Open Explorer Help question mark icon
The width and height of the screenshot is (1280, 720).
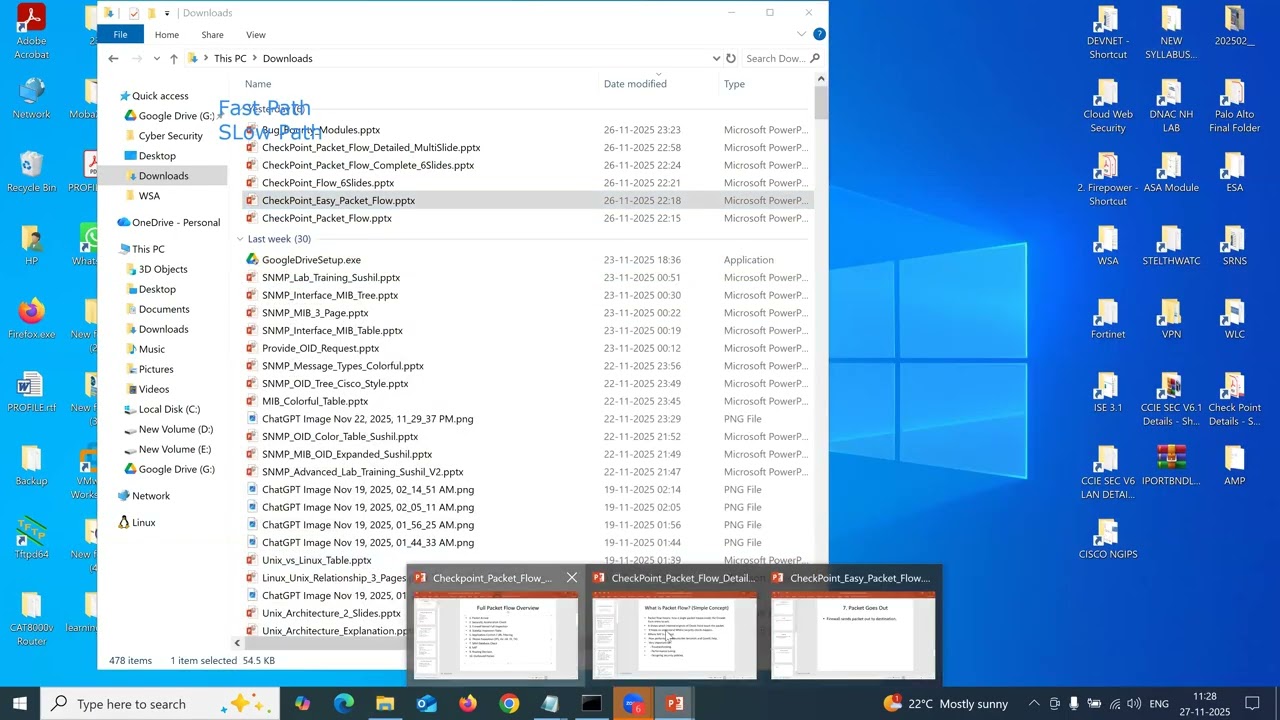[819, 34]
